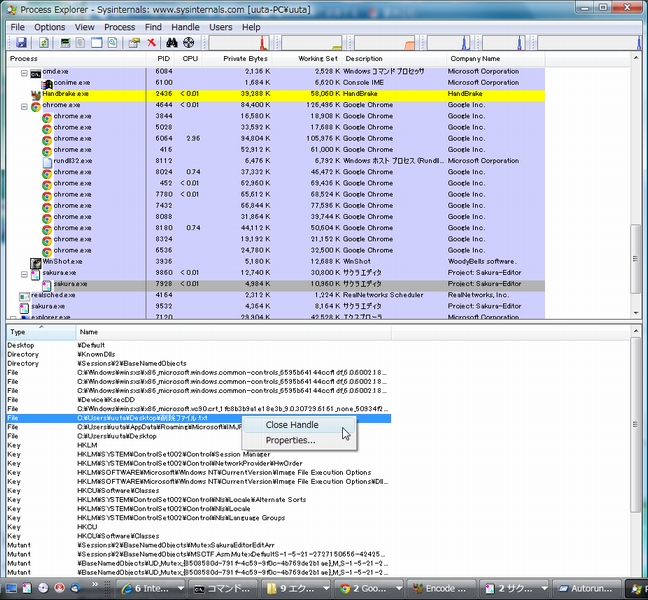Viewport: 648px width, 600px height.
Task: Choose Properties... in context menu
Action: 299,440
